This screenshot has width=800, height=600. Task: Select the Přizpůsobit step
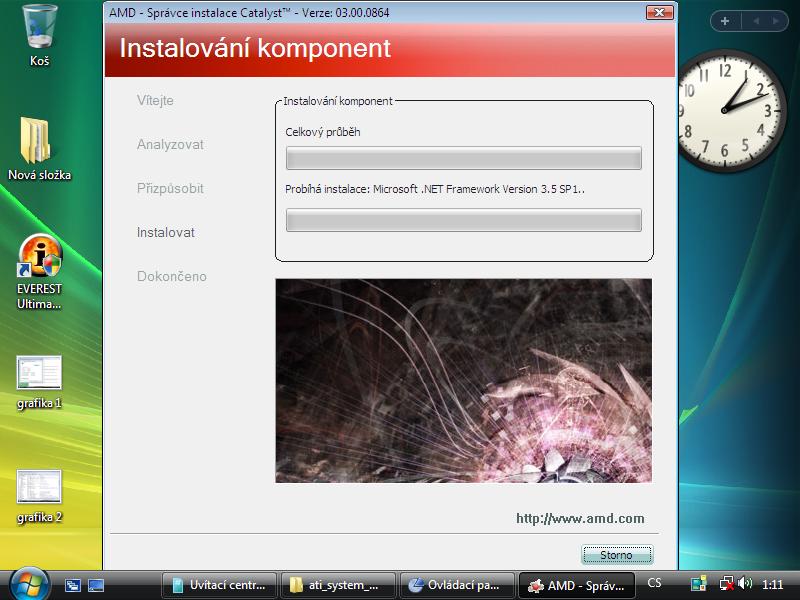170,188
